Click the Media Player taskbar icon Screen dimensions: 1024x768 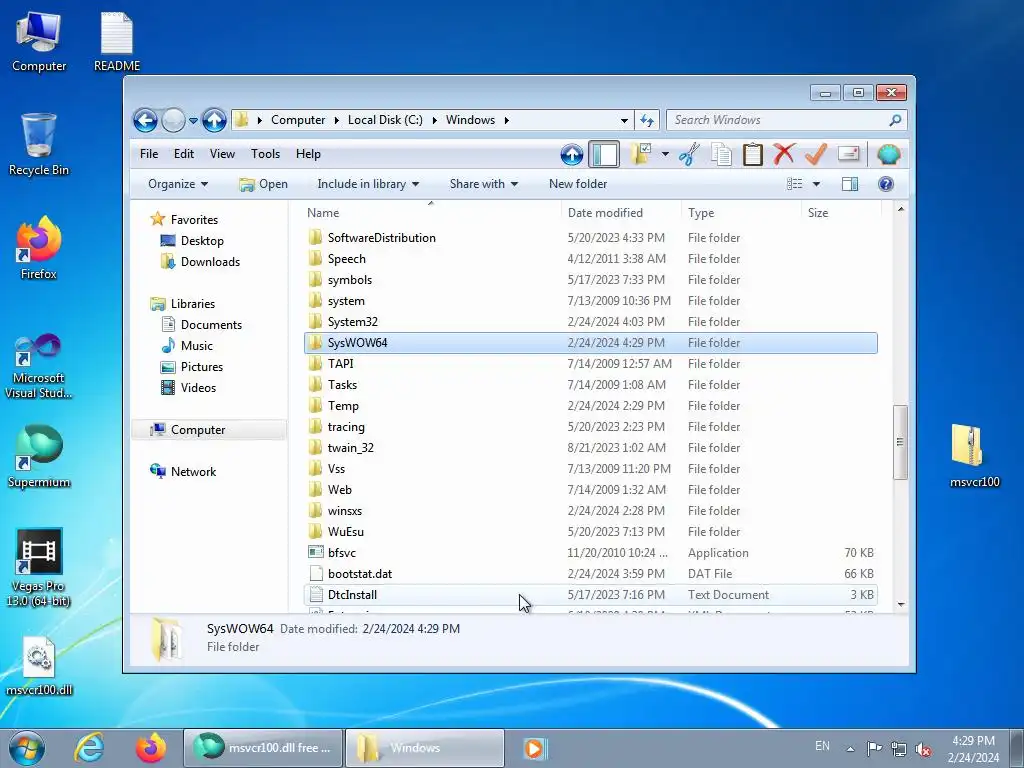tap(534, 748)
